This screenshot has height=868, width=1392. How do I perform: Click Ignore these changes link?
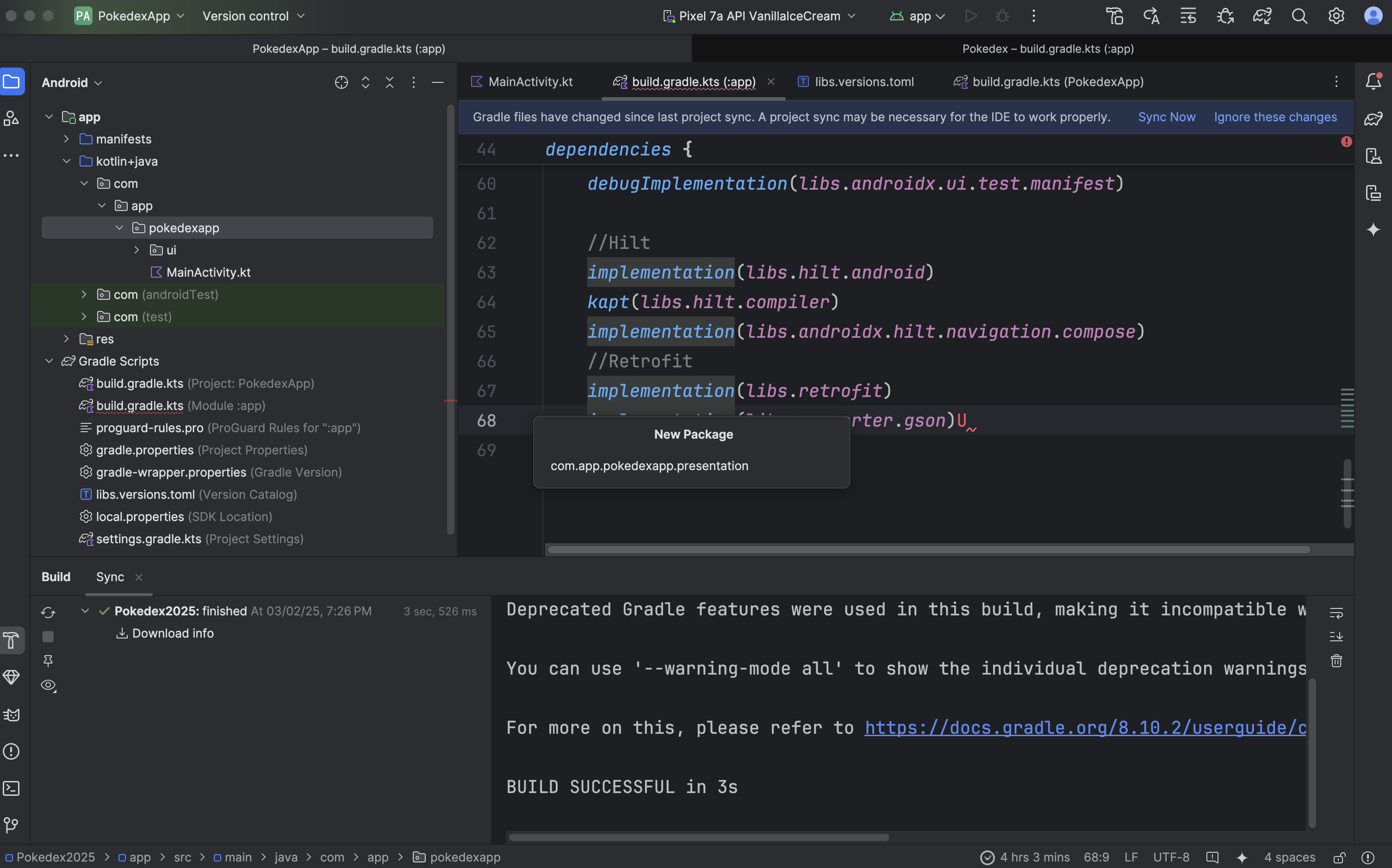[1275, 117]
